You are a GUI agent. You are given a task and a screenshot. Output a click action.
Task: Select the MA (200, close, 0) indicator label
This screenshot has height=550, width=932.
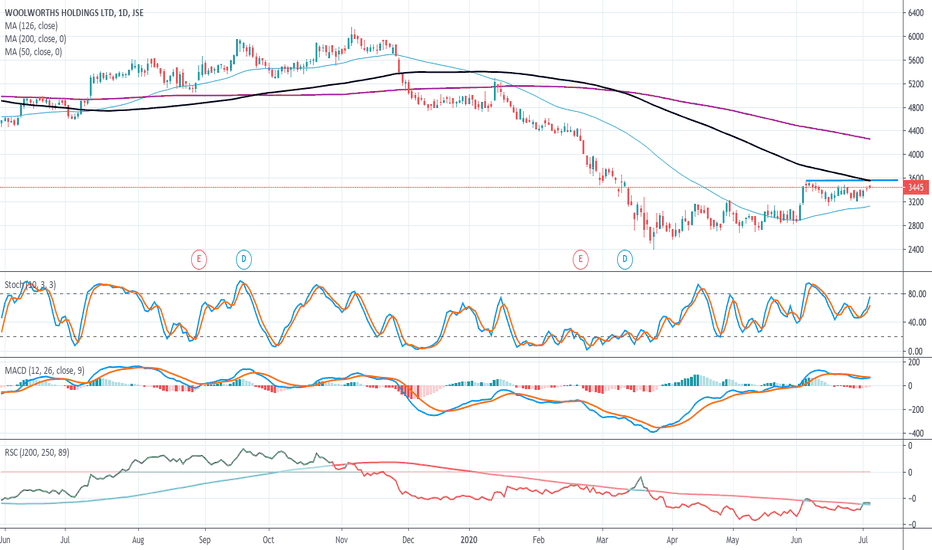tap(36, 39)
